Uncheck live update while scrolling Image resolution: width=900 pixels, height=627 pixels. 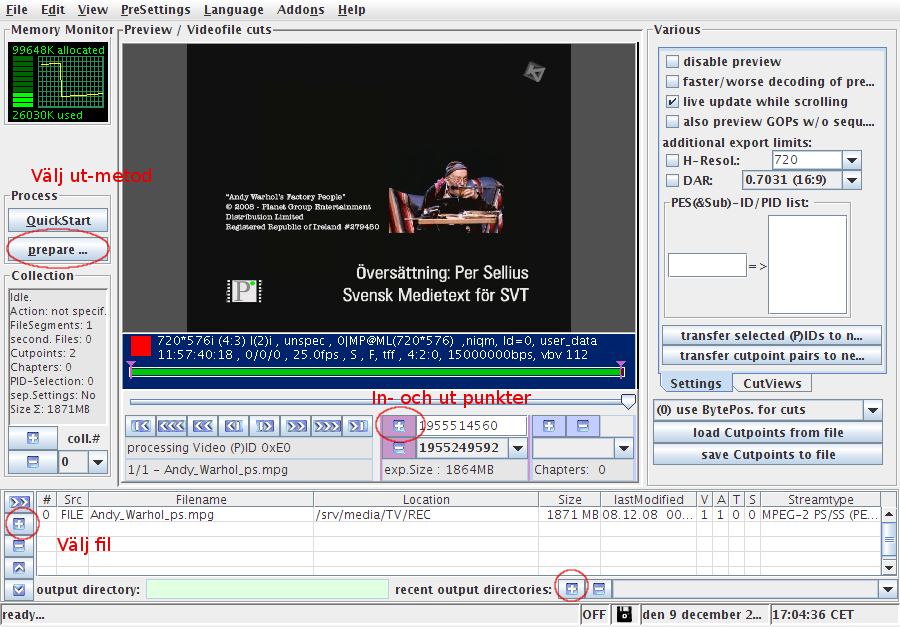(673, 102)
